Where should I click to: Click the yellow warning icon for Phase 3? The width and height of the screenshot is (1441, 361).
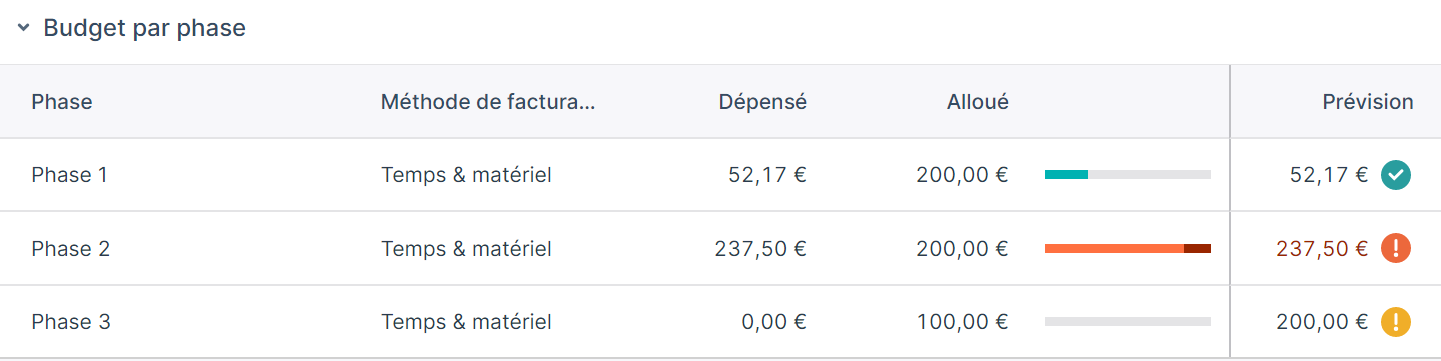click(1396, 322)
